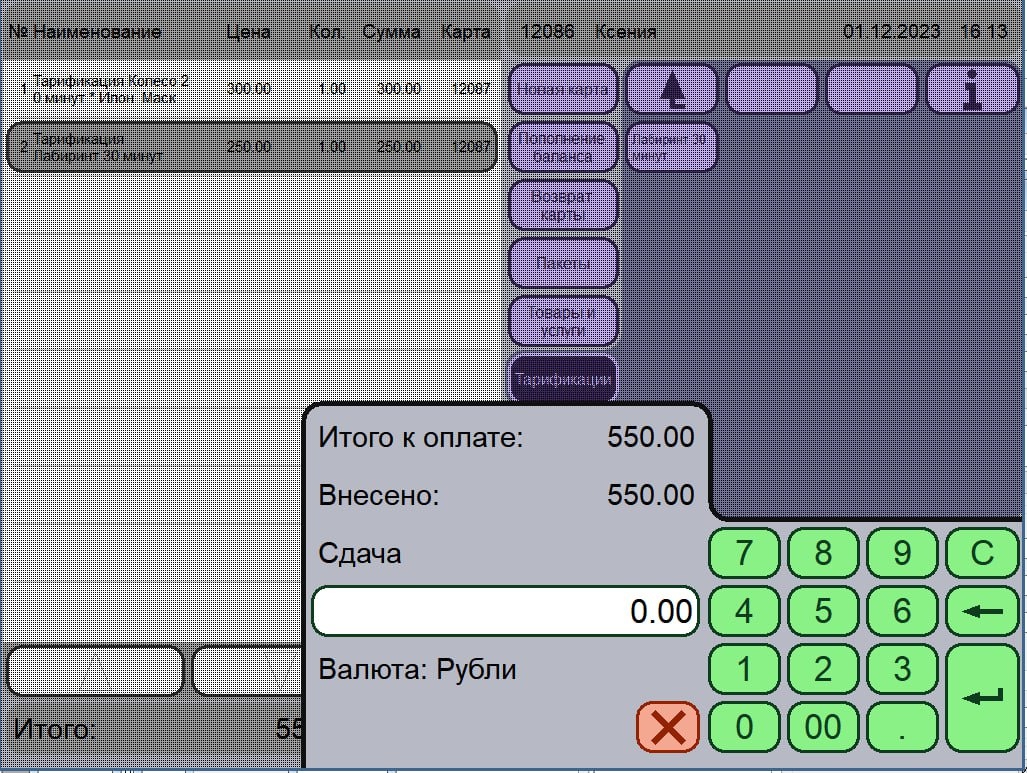
Task: Click price 300.00 in row 1
Action: (249, 89)
